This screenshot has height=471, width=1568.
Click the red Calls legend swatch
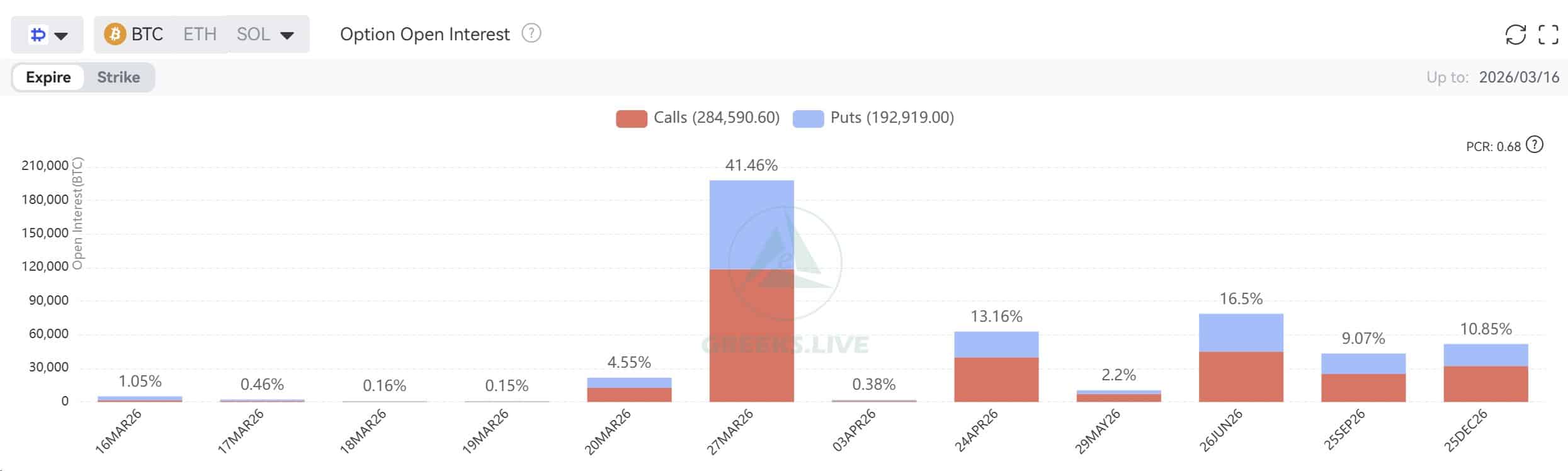(631, 118)
